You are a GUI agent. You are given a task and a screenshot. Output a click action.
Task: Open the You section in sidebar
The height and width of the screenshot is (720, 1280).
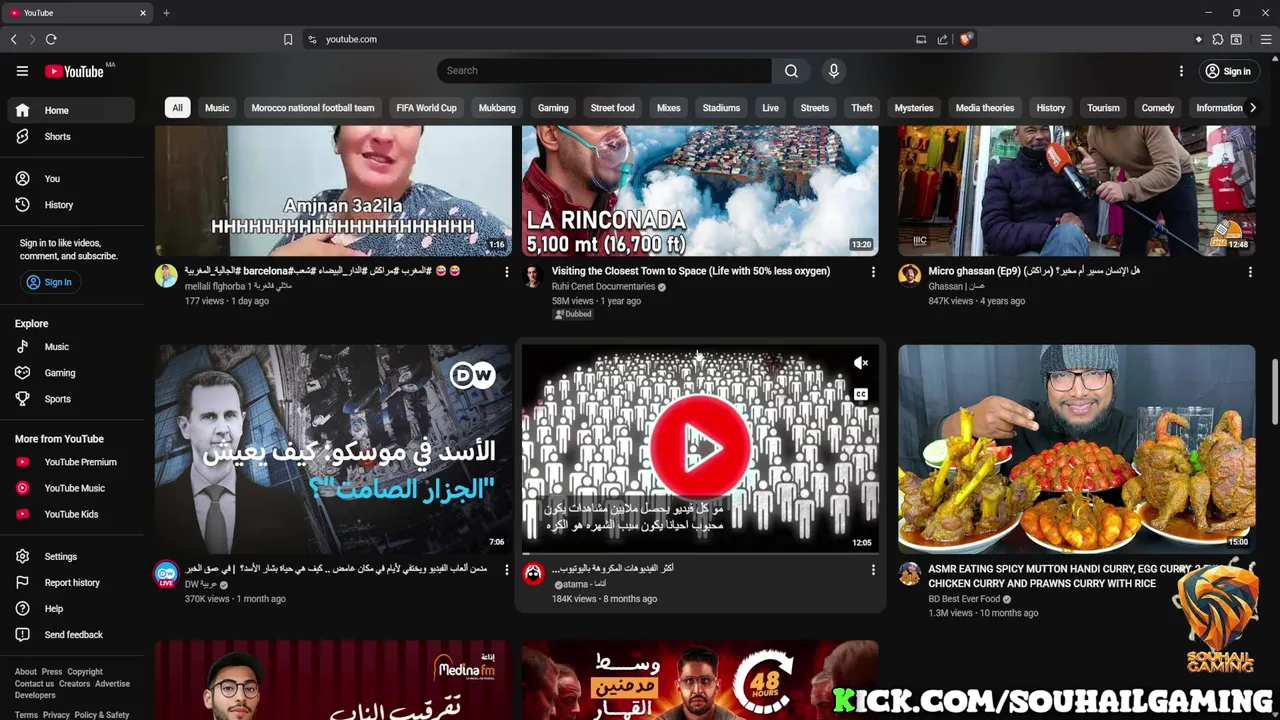(x=70, y=178)
